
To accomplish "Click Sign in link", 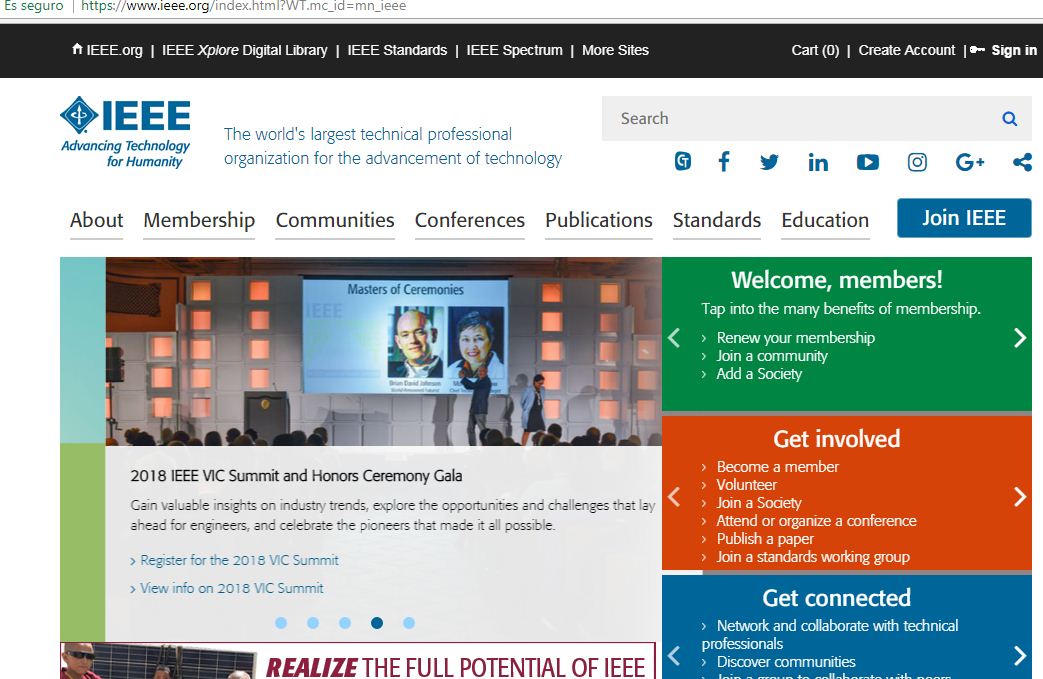I will point(1014,50).
